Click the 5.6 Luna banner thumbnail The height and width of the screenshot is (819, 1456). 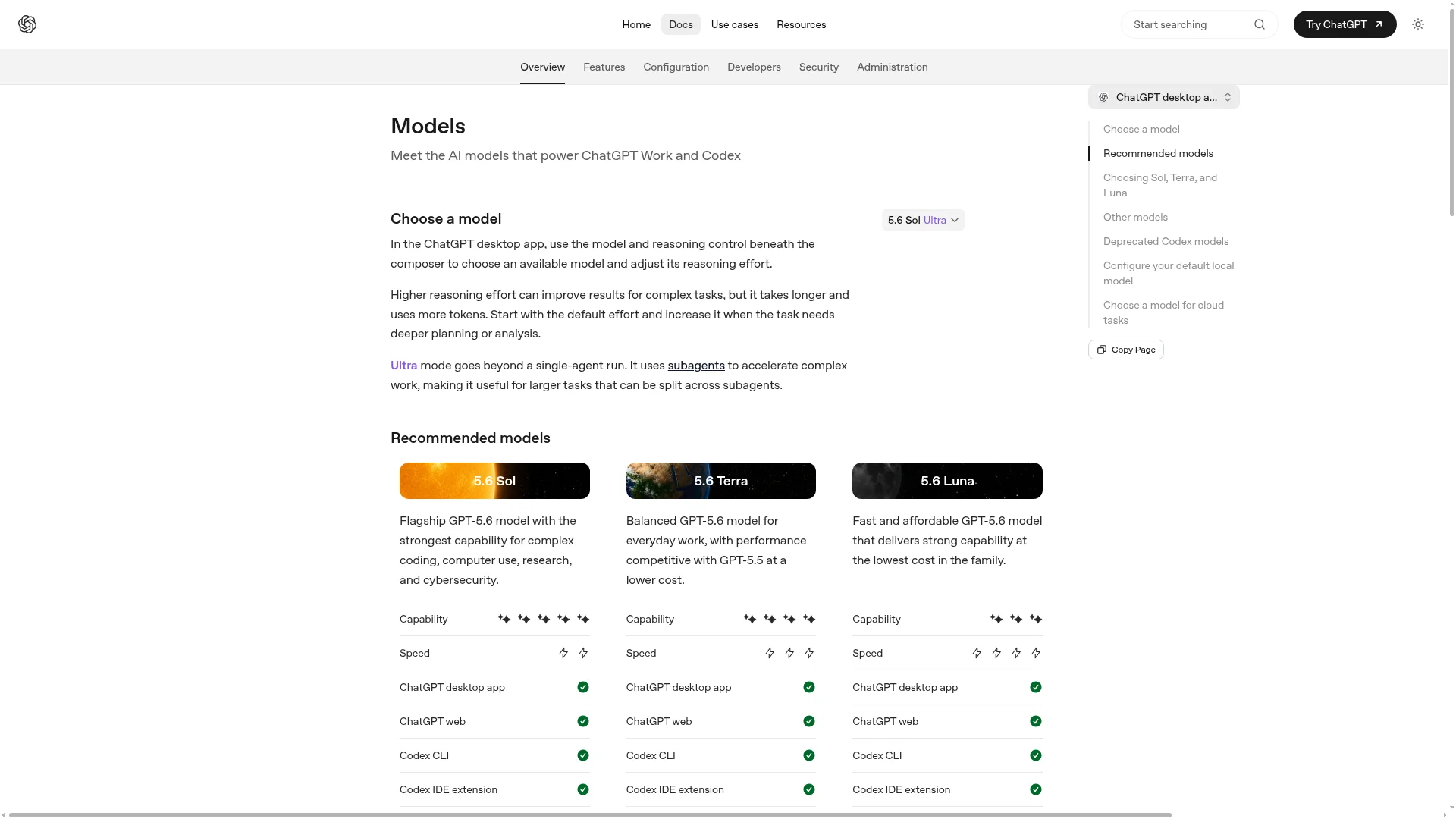click(x=947, y=481)
